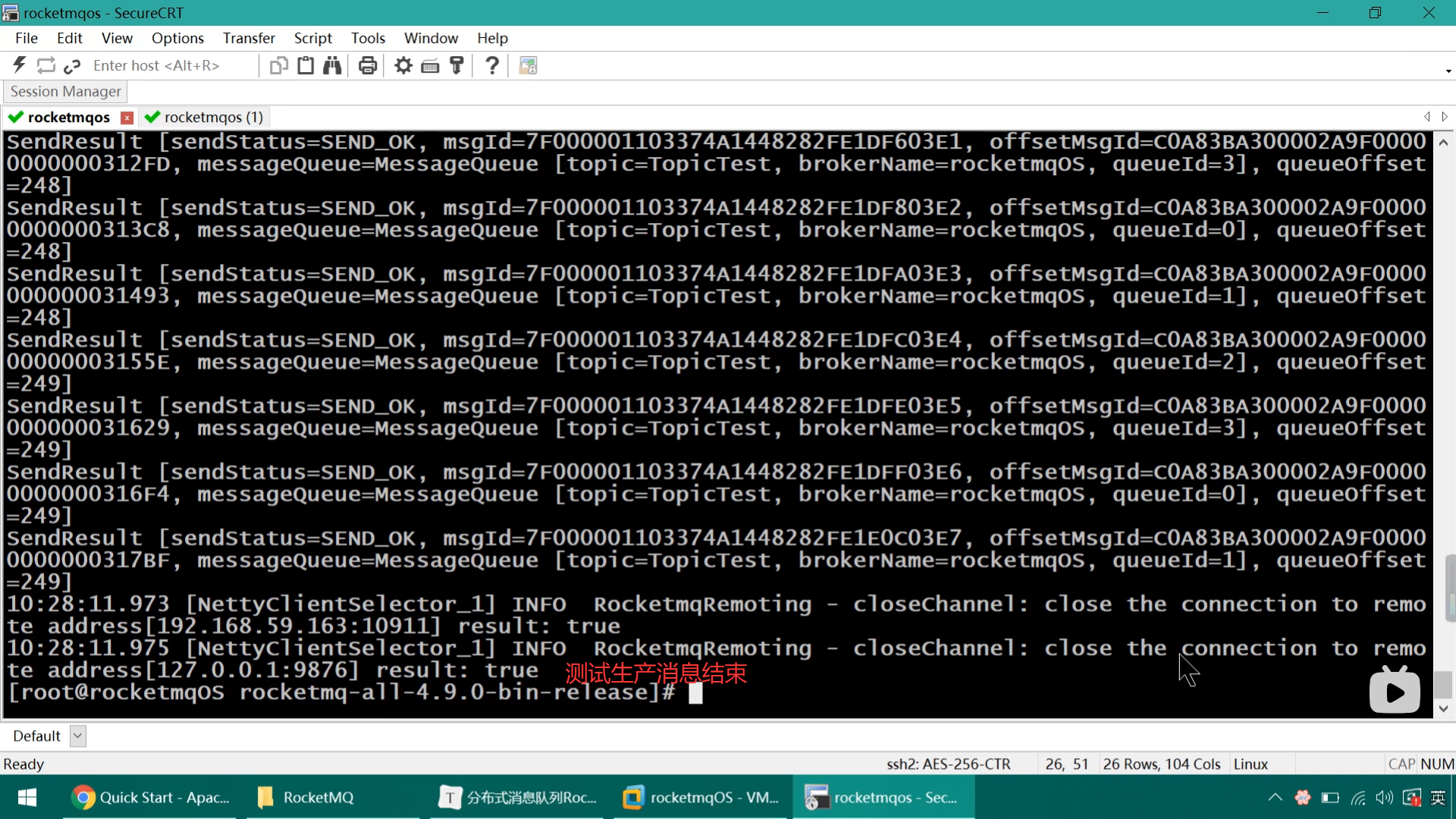Close the rocketmqos tab with red x
1456x819 pixels.
[127, 118]
